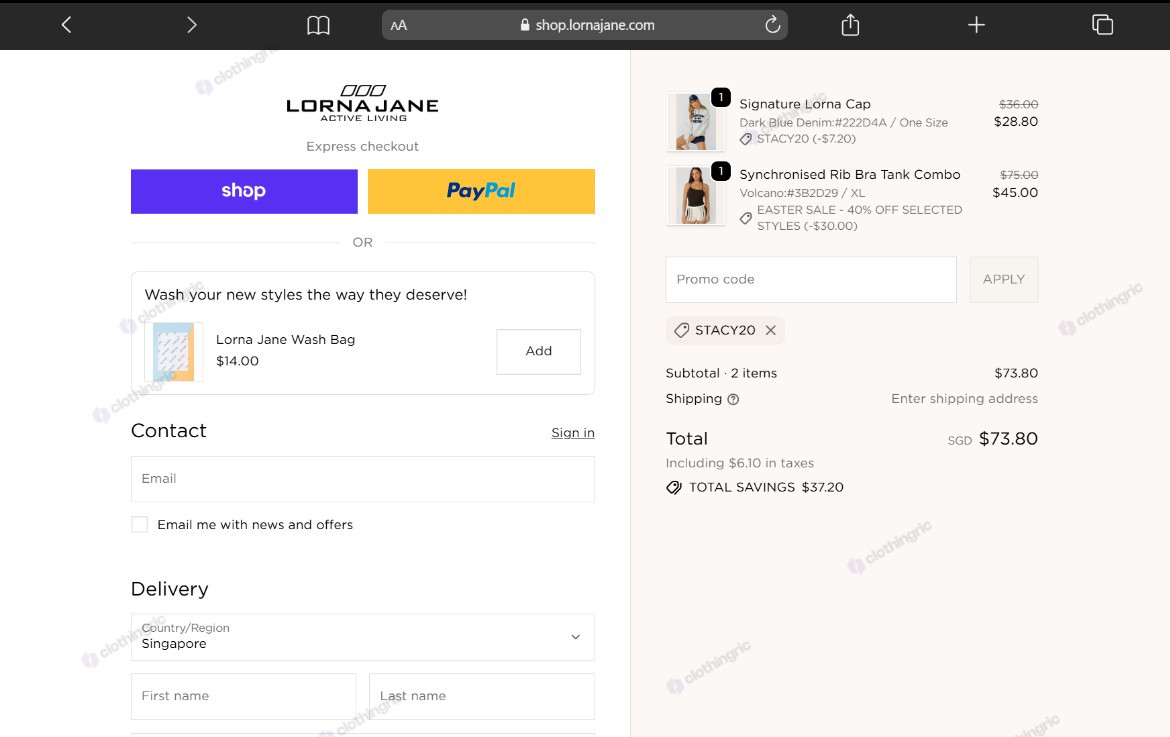Click the struck-through $36.00 cap price
The width and height of the screenshot is (1170, 737).
coord(1019,104)
